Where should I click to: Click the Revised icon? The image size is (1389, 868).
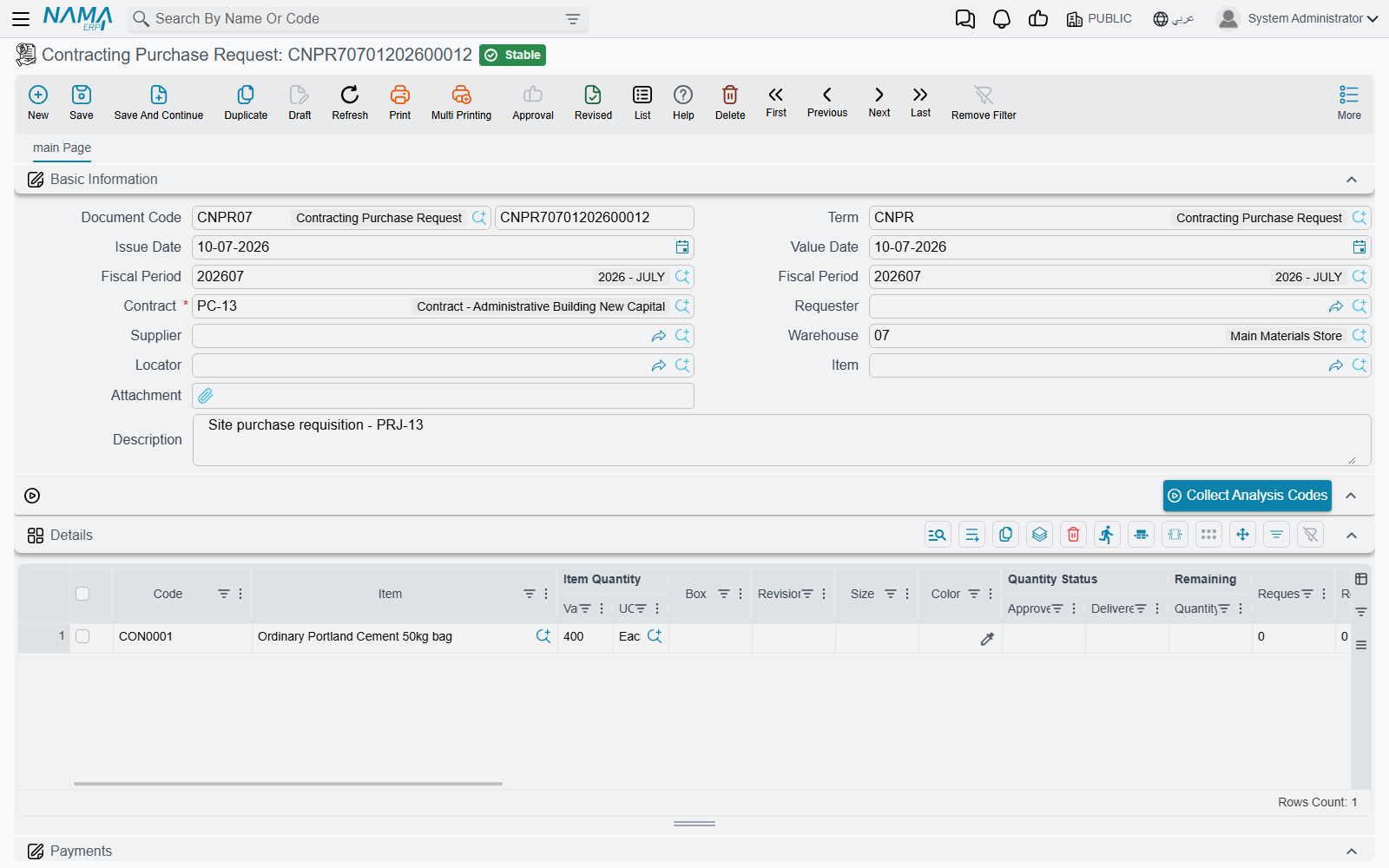click(x=593, y=95)
